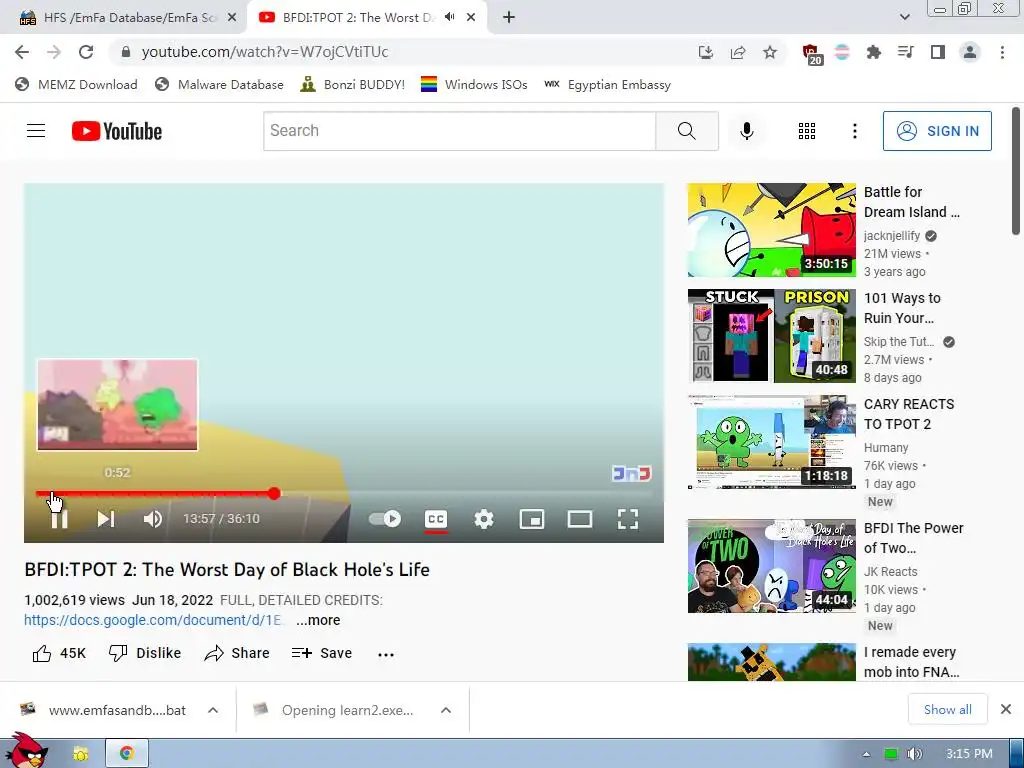The width and height of the screenshot is (1024, 768).
Task: Click Show all downloads
Action: click(x=948, y=710)
